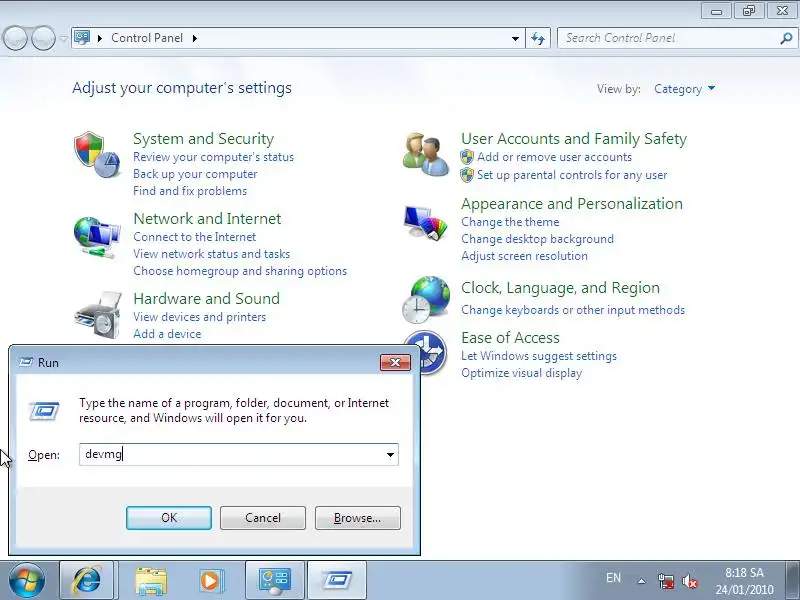
Task: Click Change the theme link
Action: coord(510,222)
